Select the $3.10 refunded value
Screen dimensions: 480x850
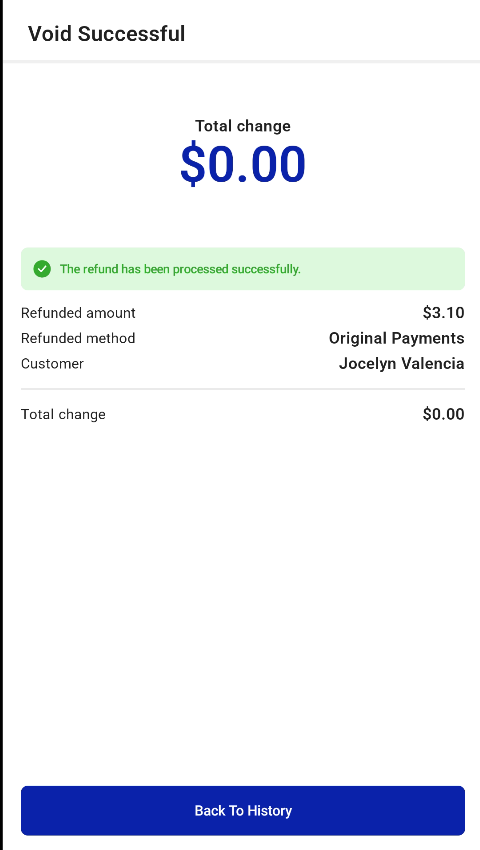coord(444,313)
